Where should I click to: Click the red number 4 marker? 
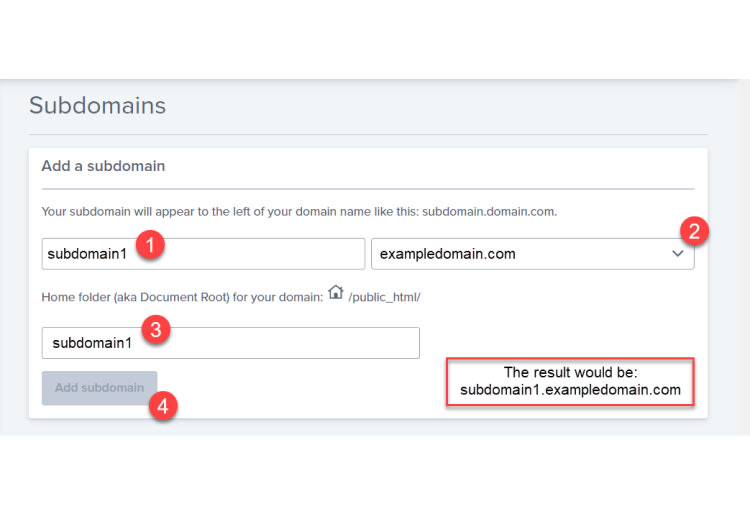[x=163, y=406]
